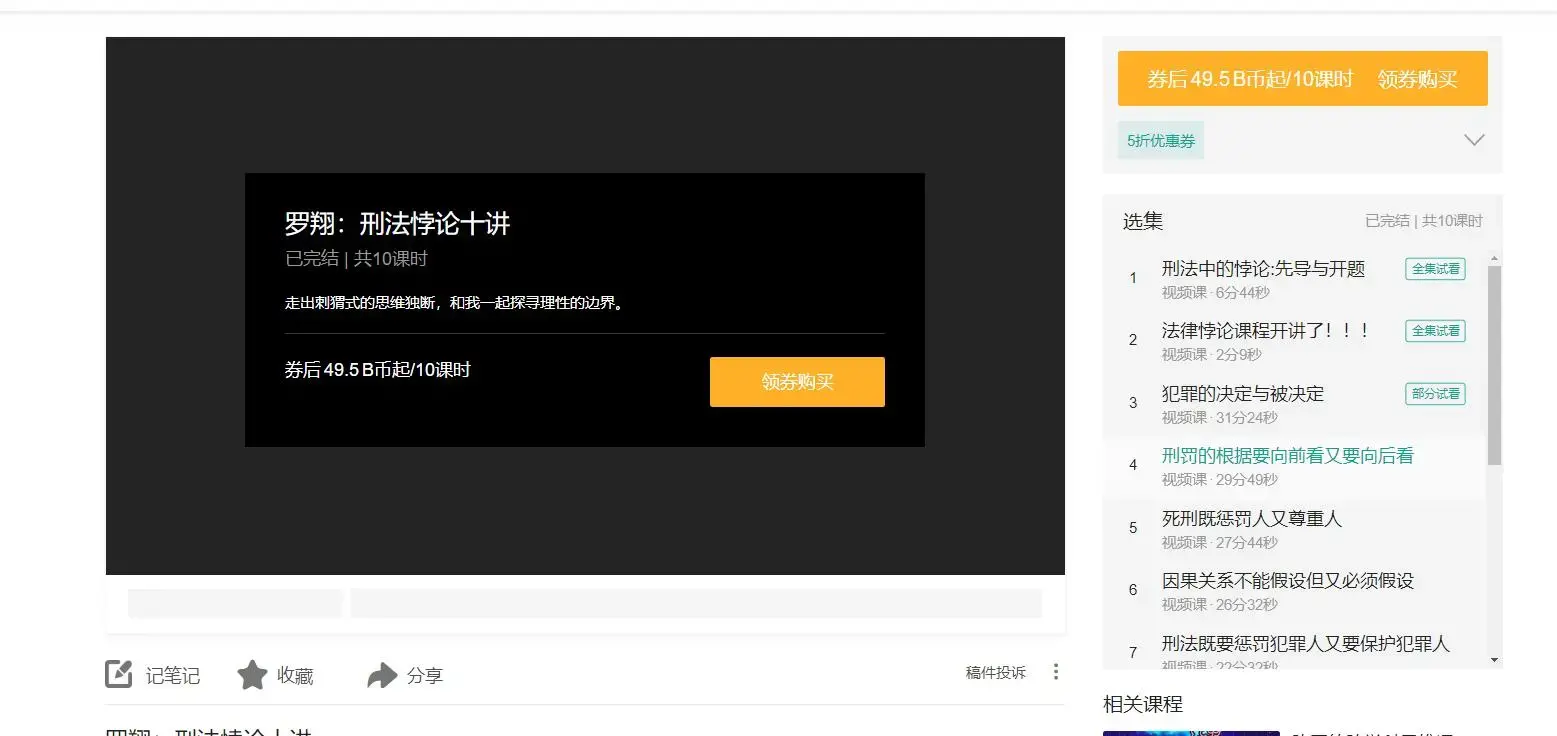
Task: Favorite the course using the 收藏 star icon
Action: click(251, 674)
